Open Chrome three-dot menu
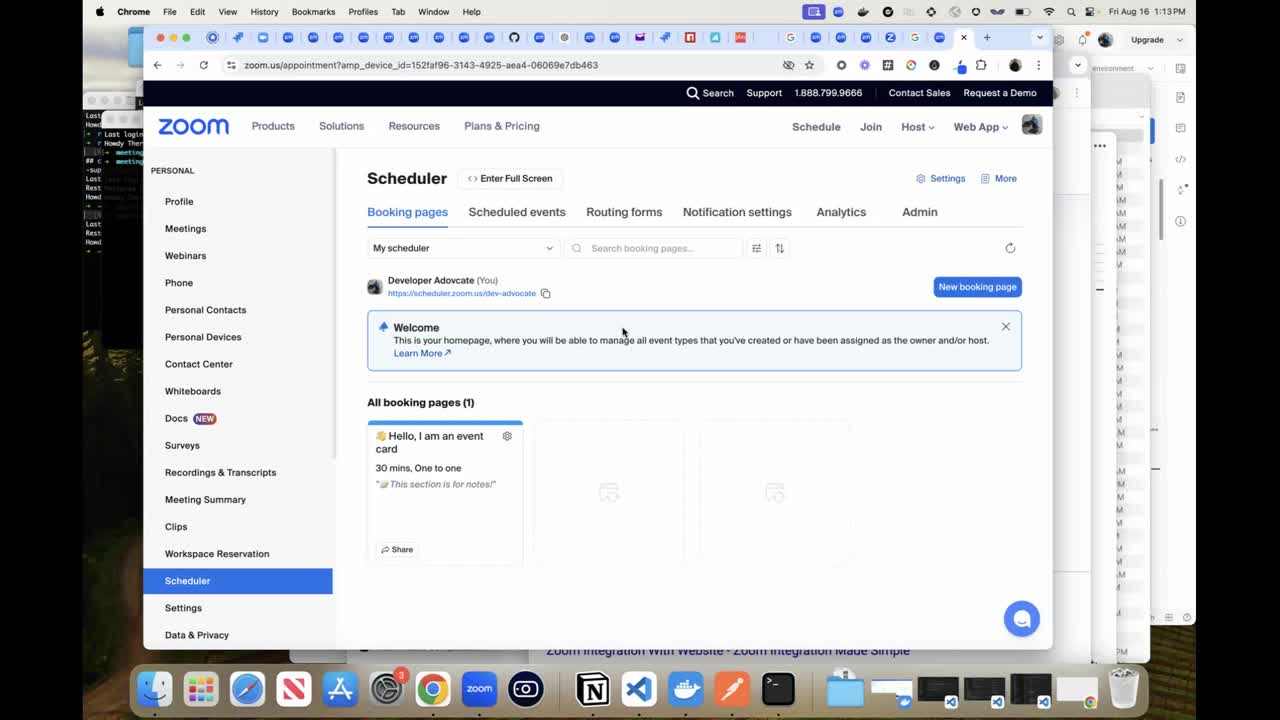 pos(1038,65)
